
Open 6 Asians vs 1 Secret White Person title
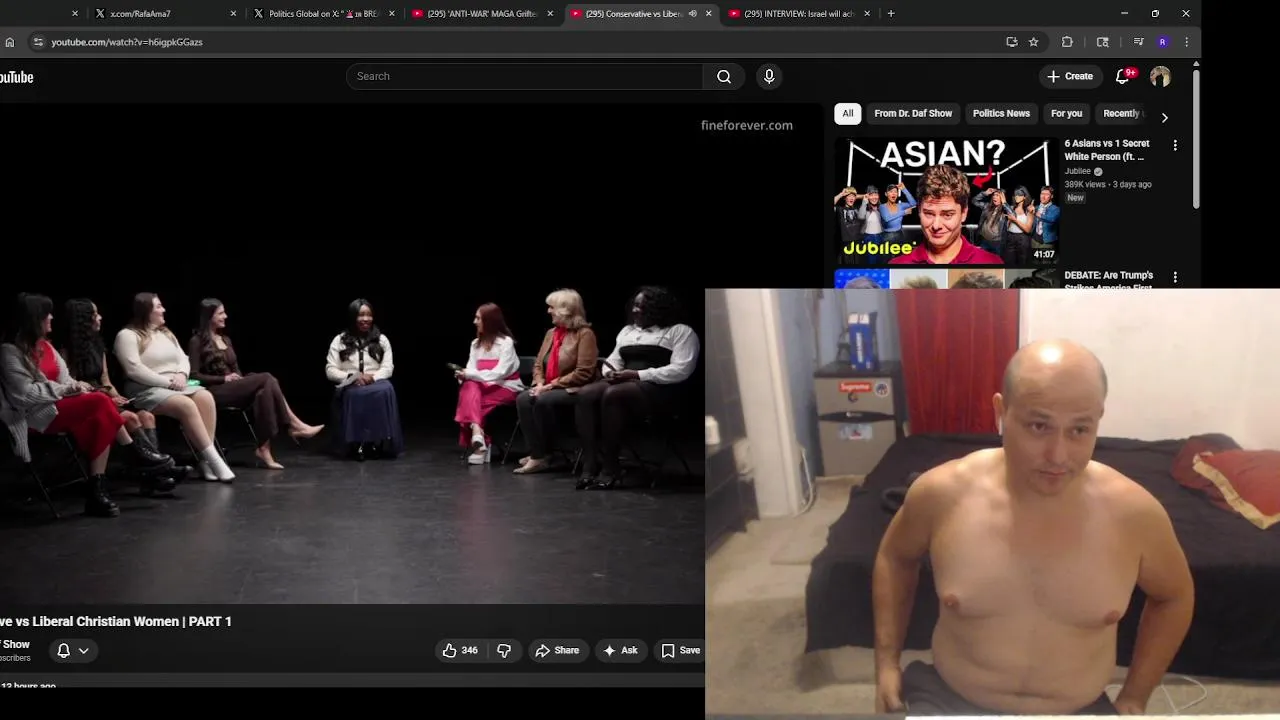point(1107,150)
